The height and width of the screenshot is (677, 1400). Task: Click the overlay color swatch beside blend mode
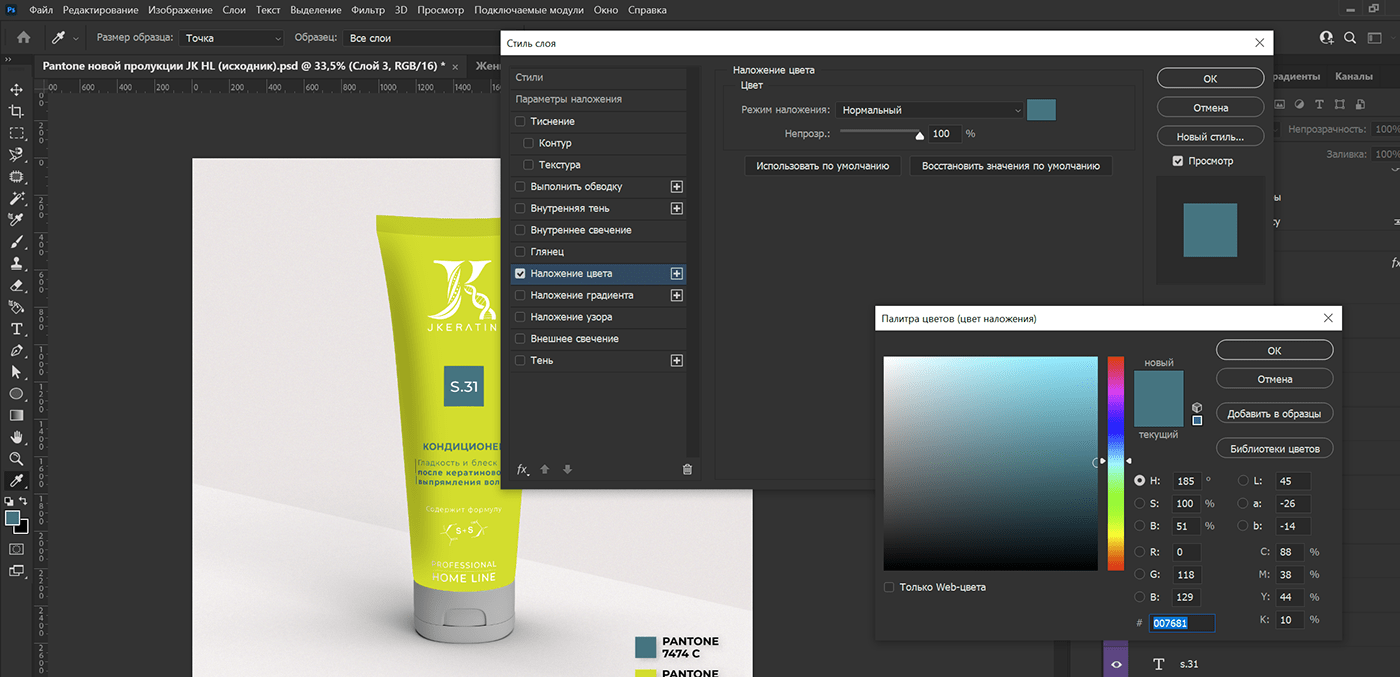tap(1041, 110)
